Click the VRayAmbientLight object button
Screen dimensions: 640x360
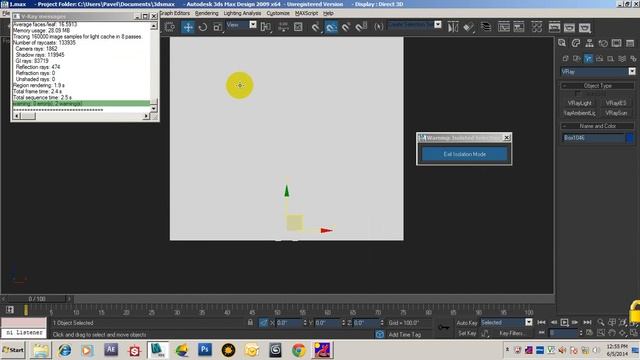pyautogui.click(x=579, y=113)
